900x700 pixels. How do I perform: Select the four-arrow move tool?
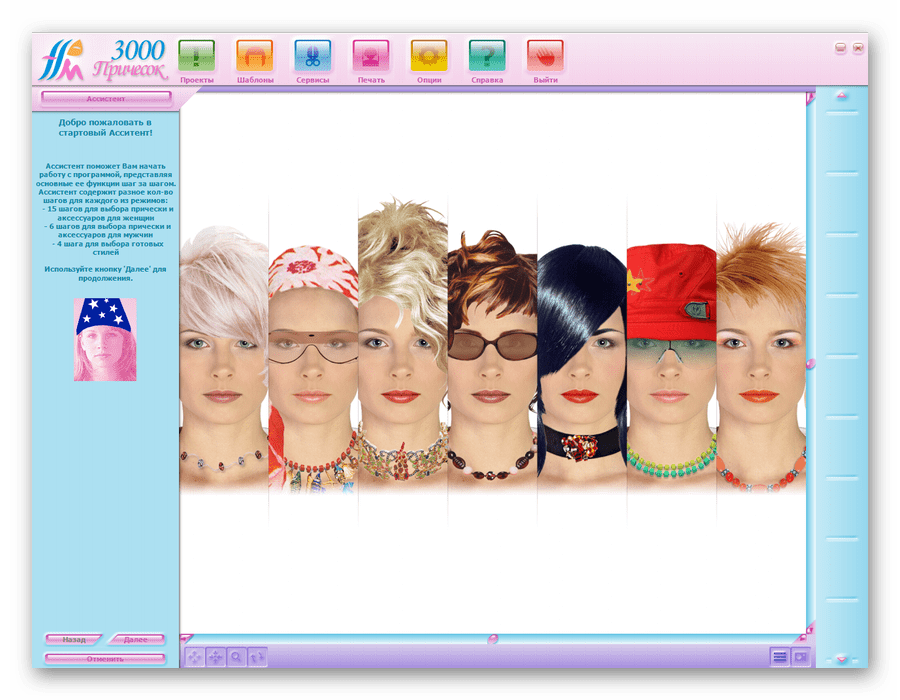[215, 657]
